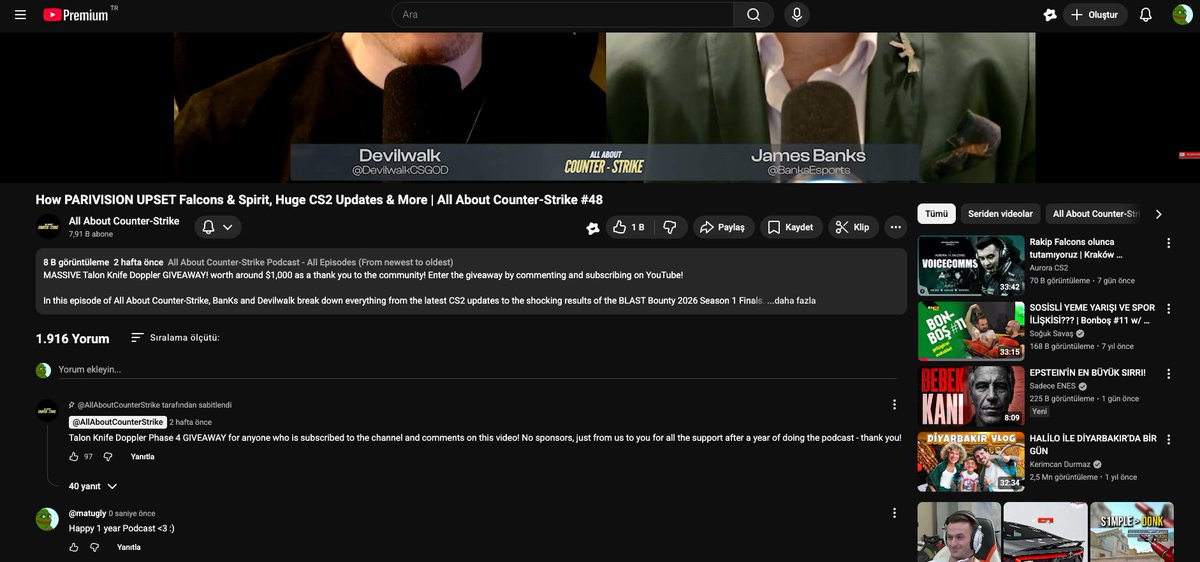Screen dimensions: 1200x562
Task: Select the Tümü filter chip
Action: point(936,214)
